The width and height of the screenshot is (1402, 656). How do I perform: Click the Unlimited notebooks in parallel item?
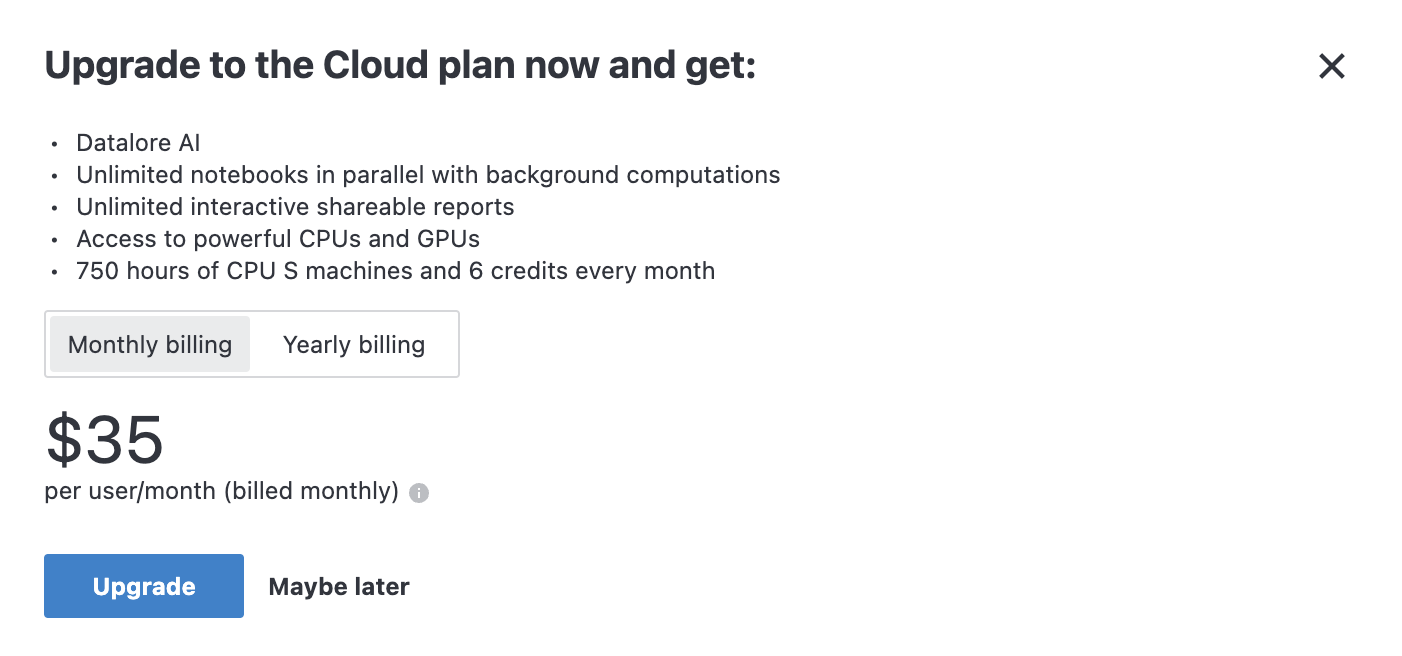pos(428,175)
